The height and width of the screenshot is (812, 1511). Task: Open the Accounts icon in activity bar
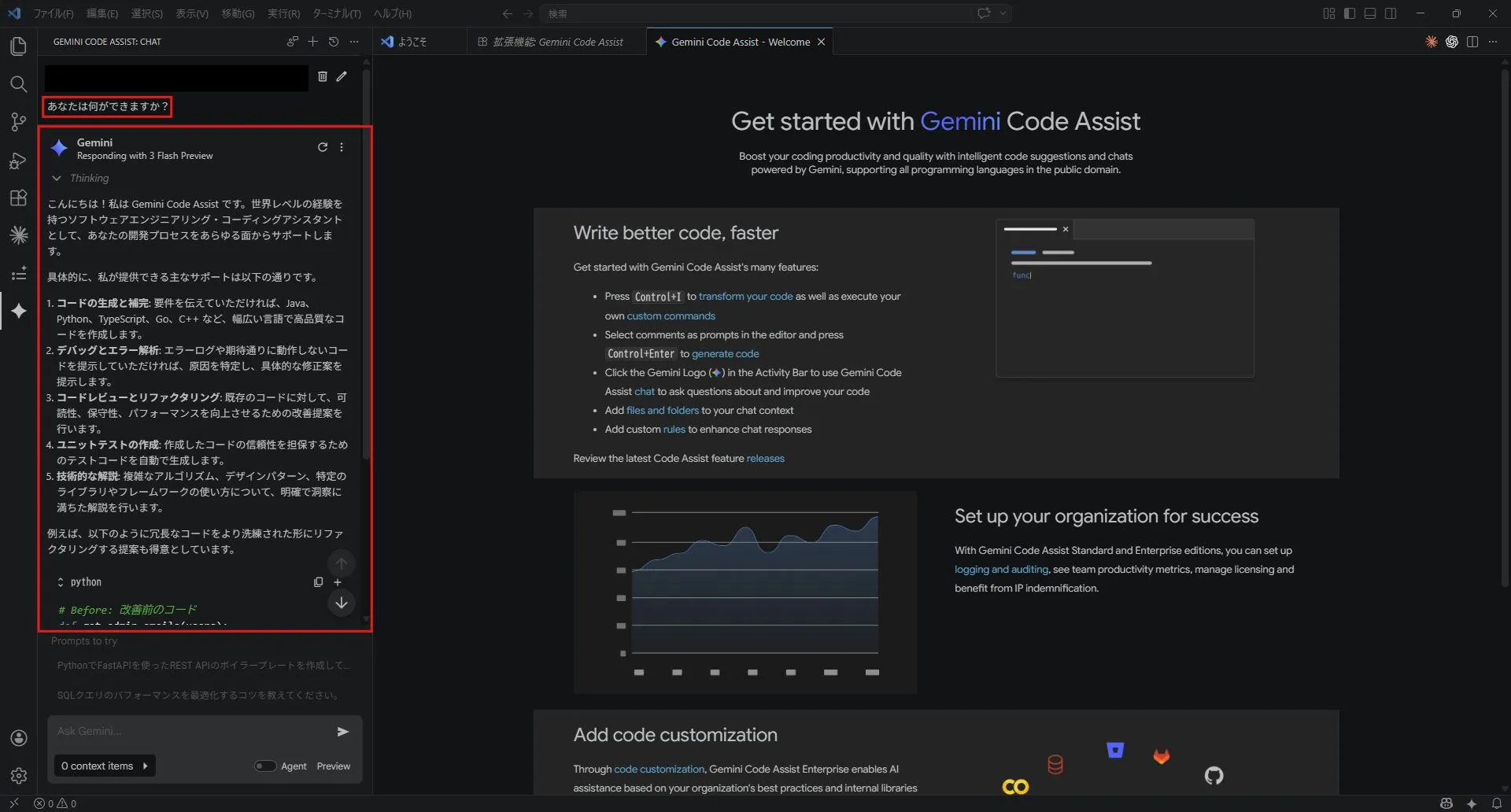(x=19, y=738)
